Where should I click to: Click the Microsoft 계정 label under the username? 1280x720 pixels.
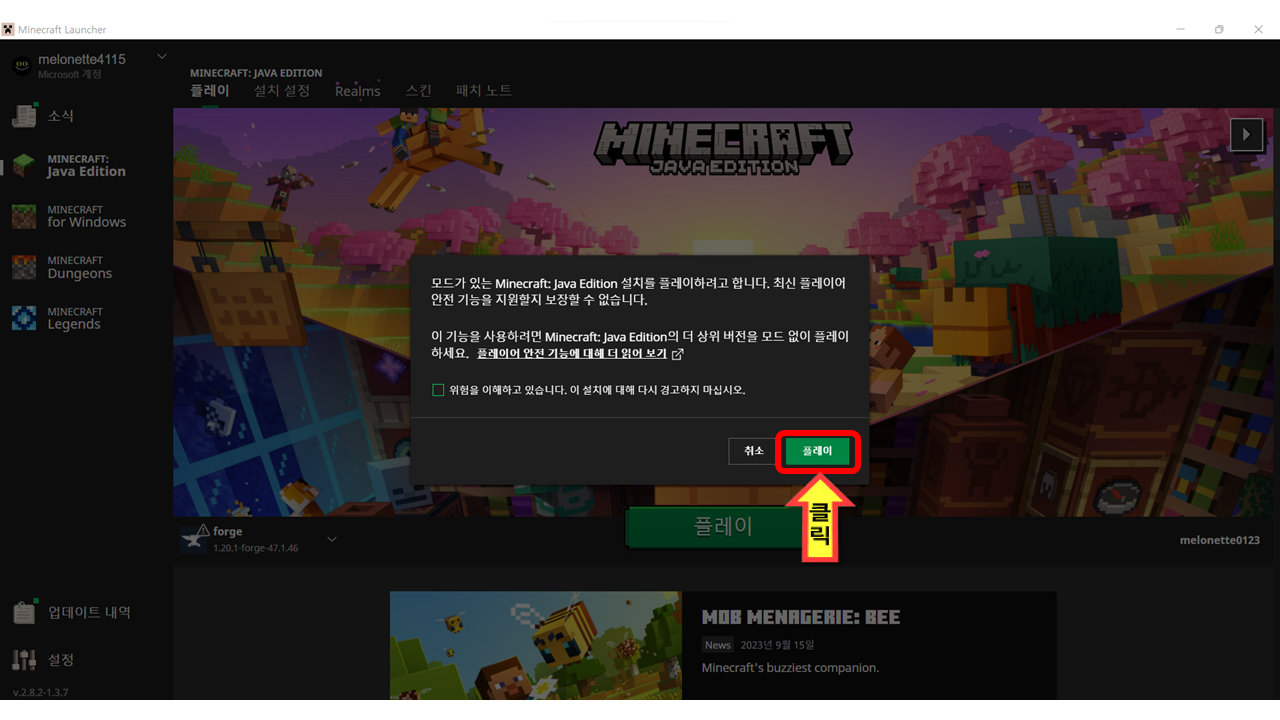pos(70,74)
